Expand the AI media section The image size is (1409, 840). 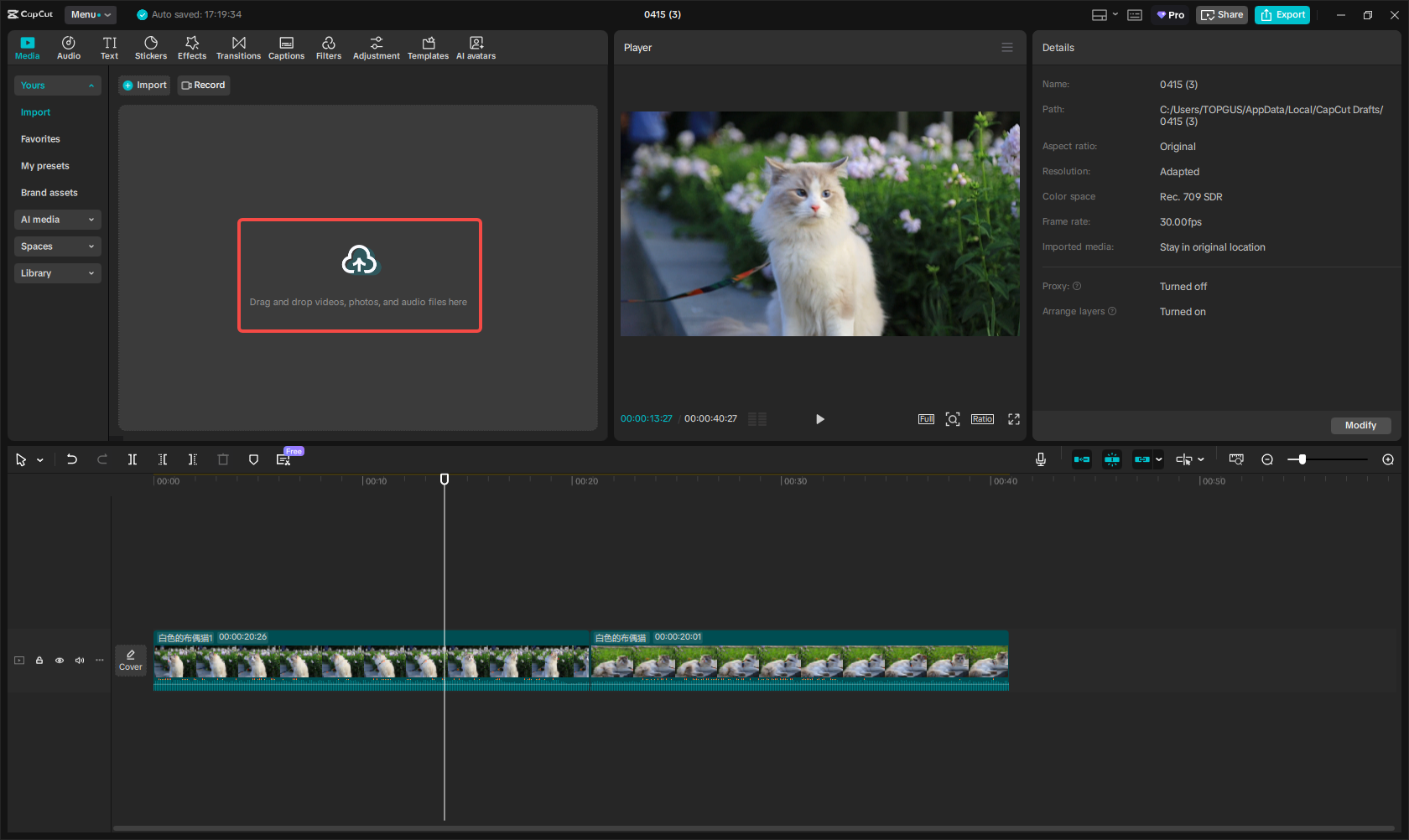(x=57, y=220)
